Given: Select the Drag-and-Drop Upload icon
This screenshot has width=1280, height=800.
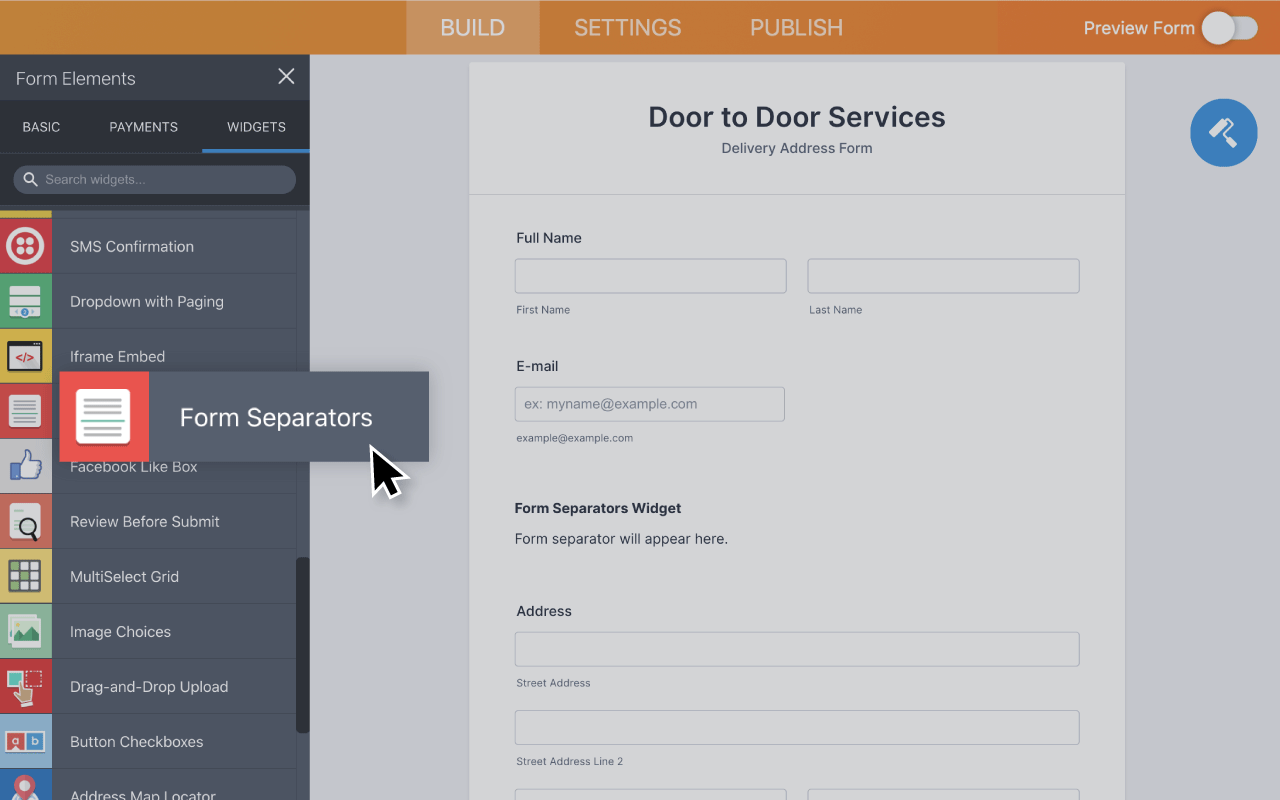Looking at the screenshot, I should (25, 686).
